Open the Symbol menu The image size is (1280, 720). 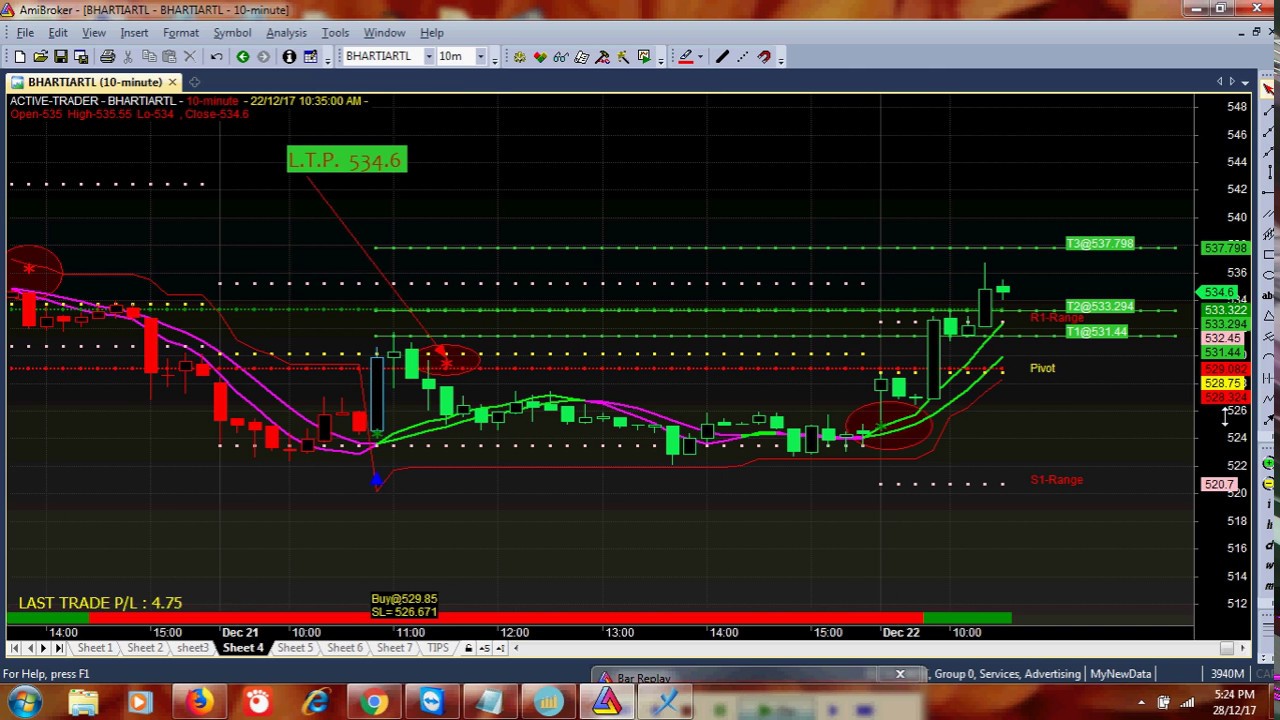tap(232, 33)
